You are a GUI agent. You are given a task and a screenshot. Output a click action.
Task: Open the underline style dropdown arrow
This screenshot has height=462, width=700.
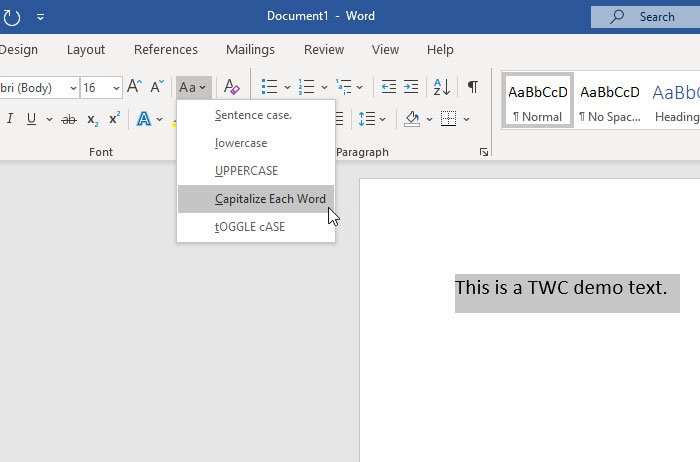coord(50,119)
